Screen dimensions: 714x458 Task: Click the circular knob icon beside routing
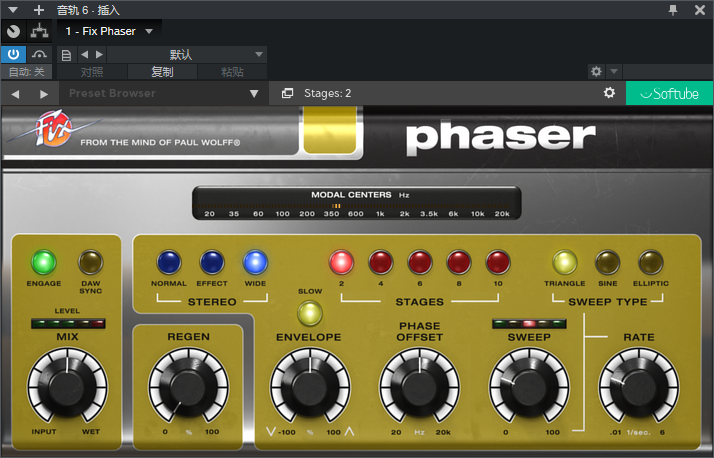pyautogui.click(x=14, y=31)
